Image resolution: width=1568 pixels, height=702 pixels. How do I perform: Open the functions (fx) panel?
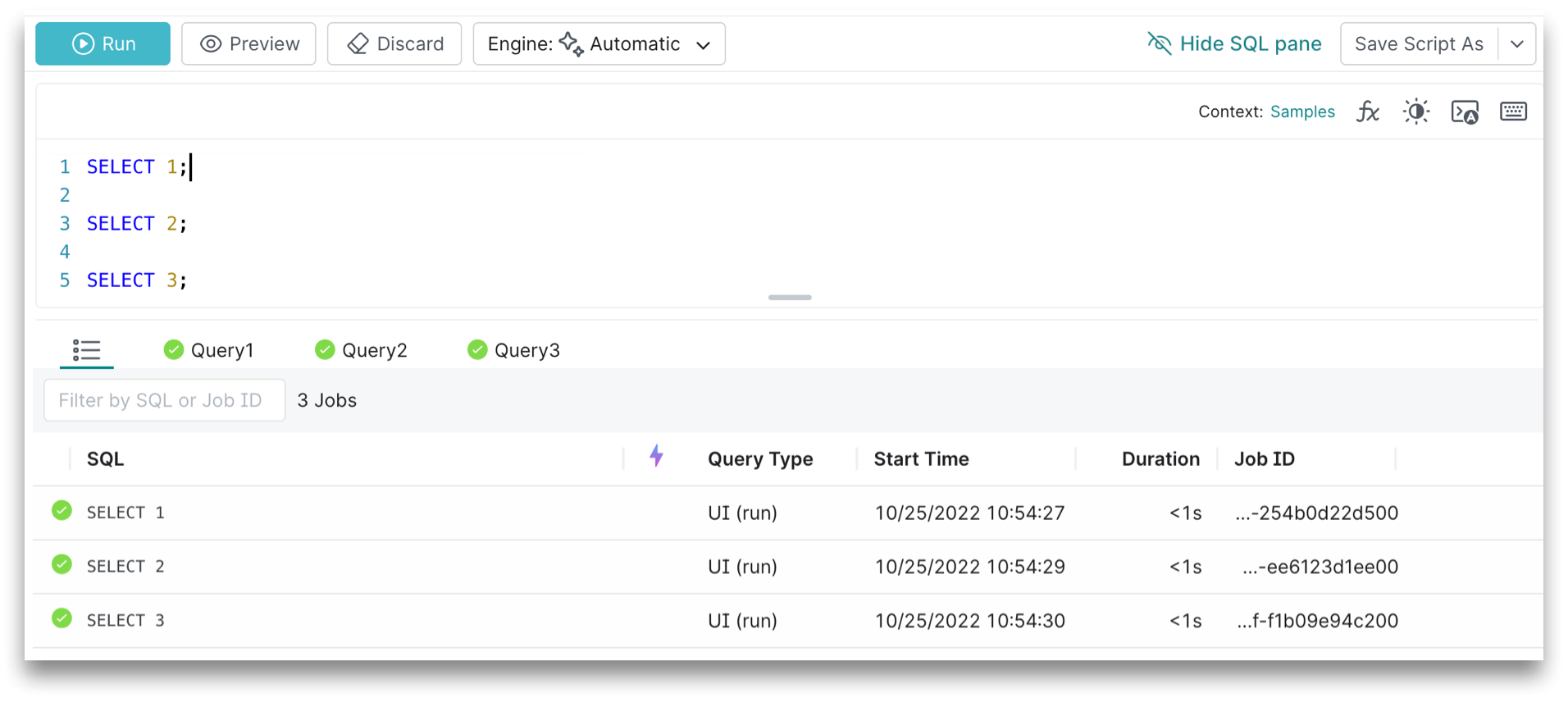1367,112
